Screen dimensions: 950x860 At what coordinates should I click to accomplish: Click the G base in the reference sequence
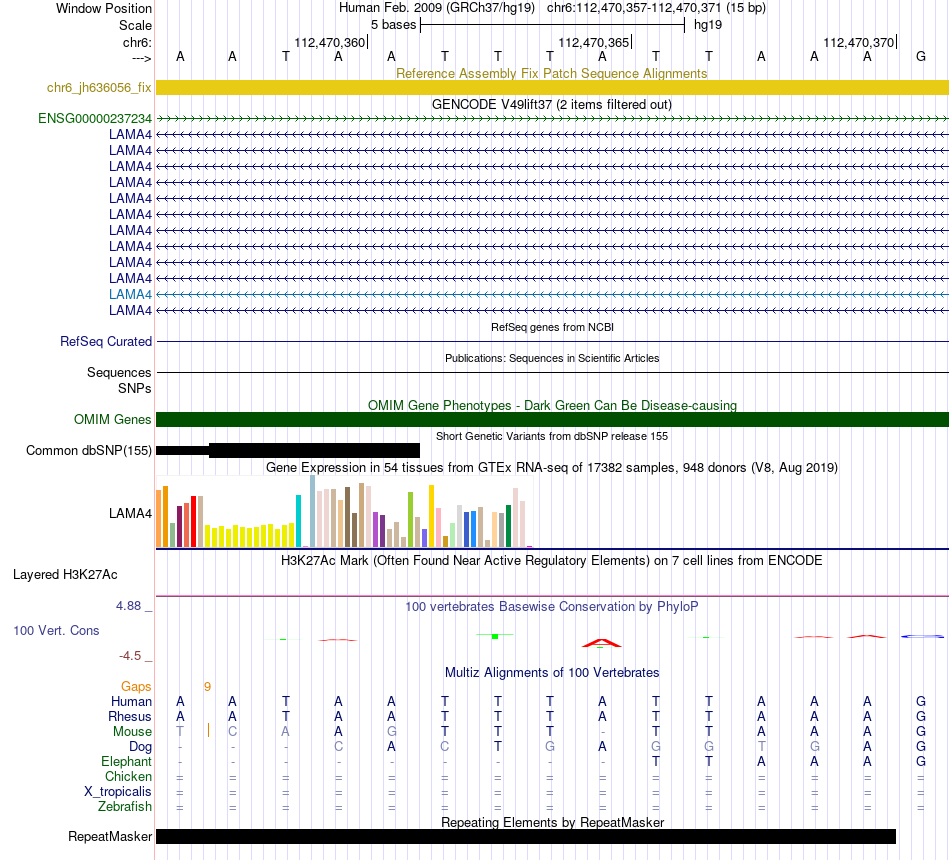920,56
